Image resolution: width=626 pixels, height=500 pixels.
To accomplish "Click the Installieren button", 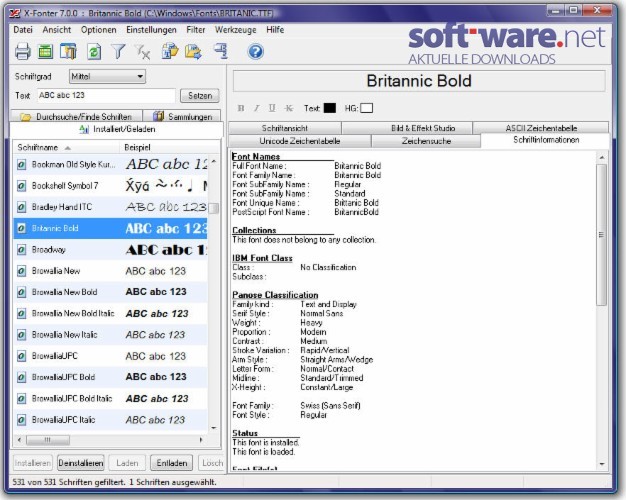I will coord(33,463).
